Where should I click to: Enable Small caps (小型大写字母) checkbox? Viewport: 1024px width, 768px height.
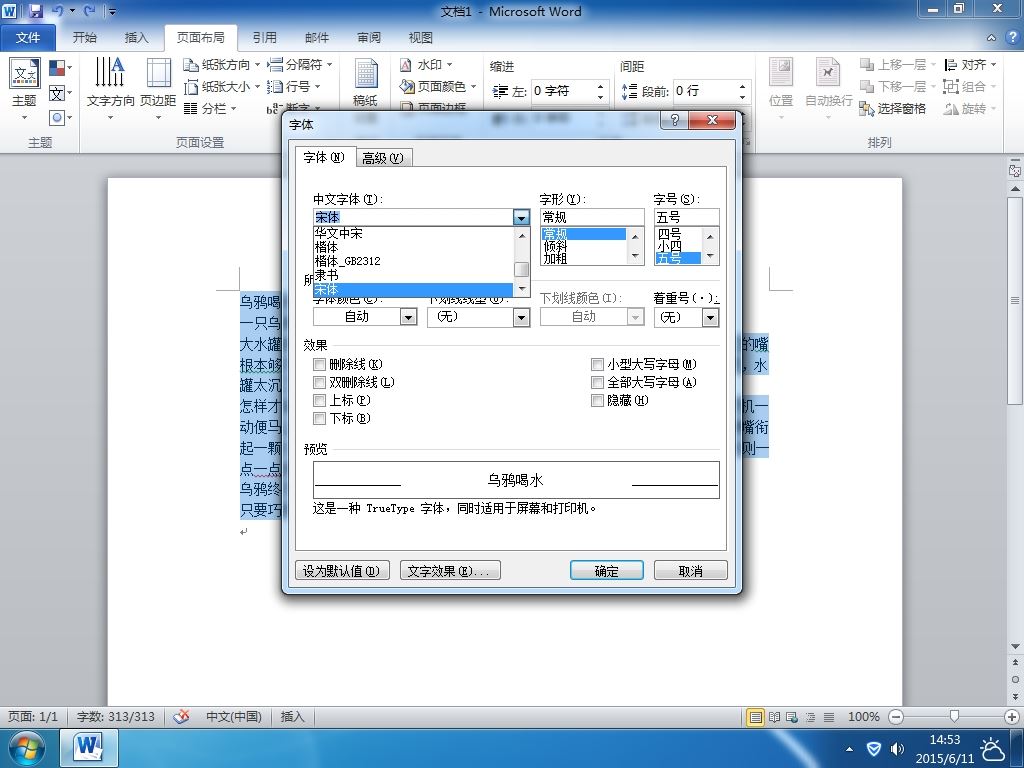pyautogui.click(x=597, y=364)
